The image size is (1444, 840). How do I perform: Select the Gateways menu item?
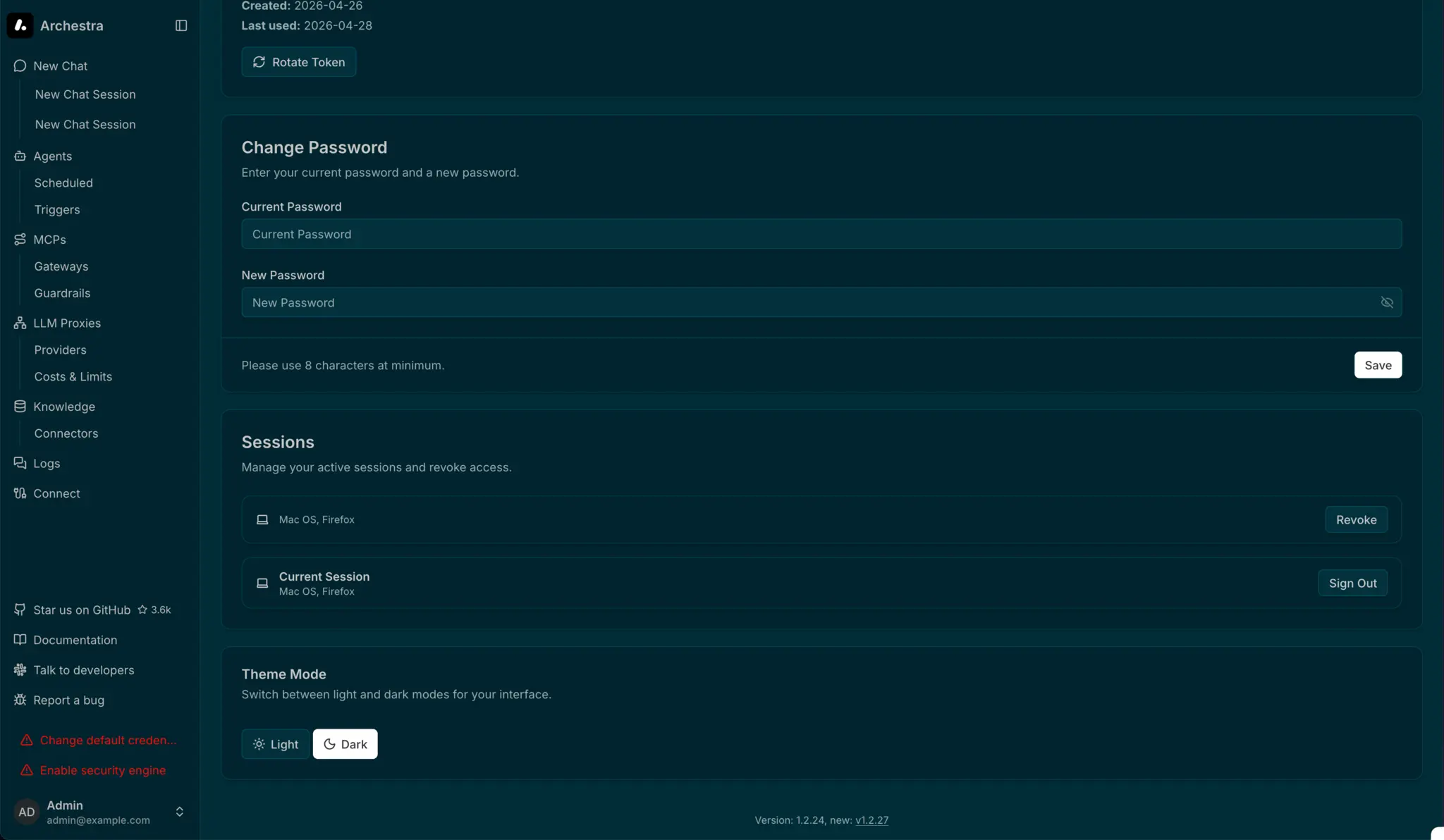click(61, 266)
